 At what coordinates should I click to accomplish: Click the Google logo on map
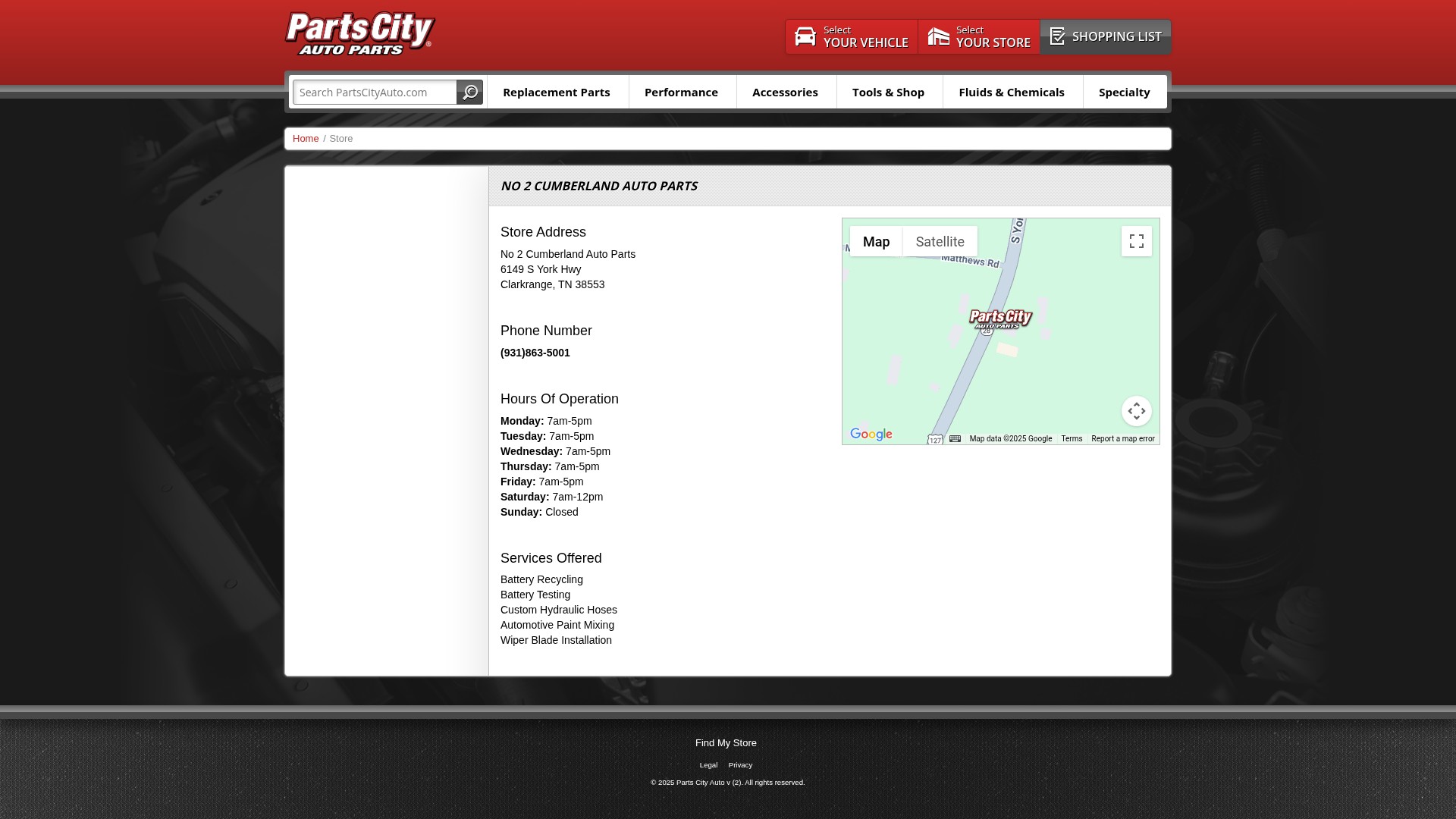871,435
